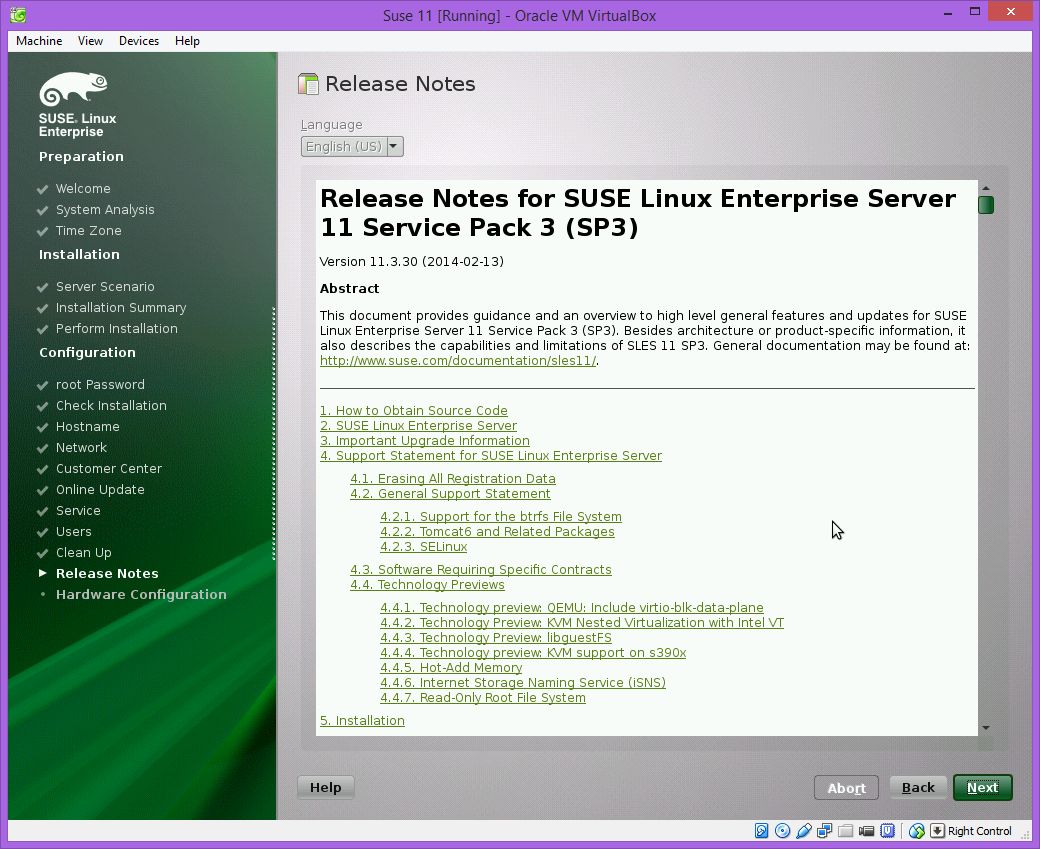Click the keyboard capture arrow icon
This screenshot has width=1040, height=849.
click(x=937, y=830)
